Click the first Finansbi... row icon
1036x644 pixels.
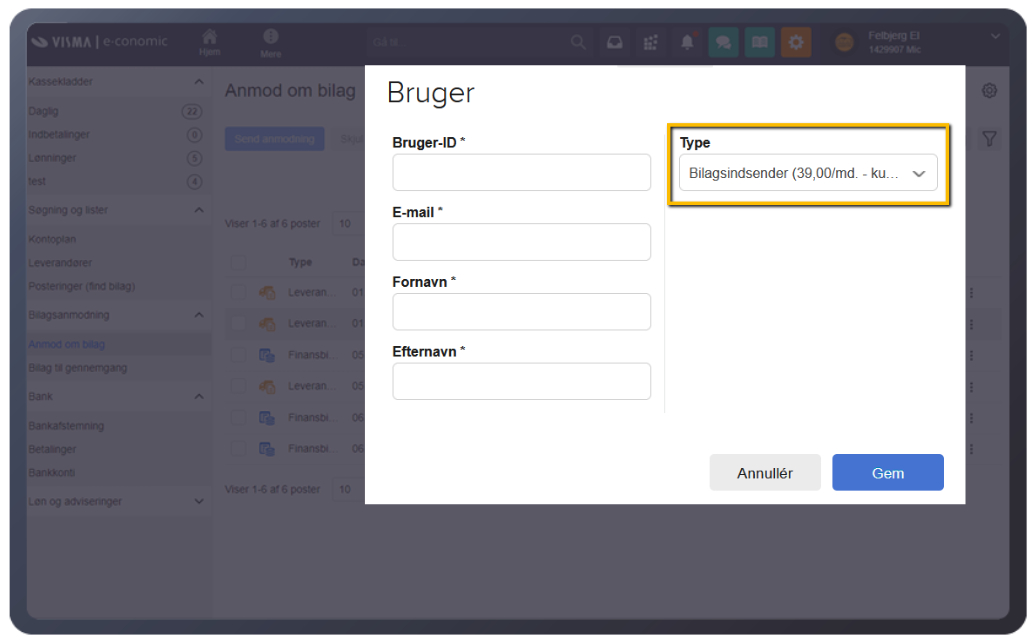point(267,355)
